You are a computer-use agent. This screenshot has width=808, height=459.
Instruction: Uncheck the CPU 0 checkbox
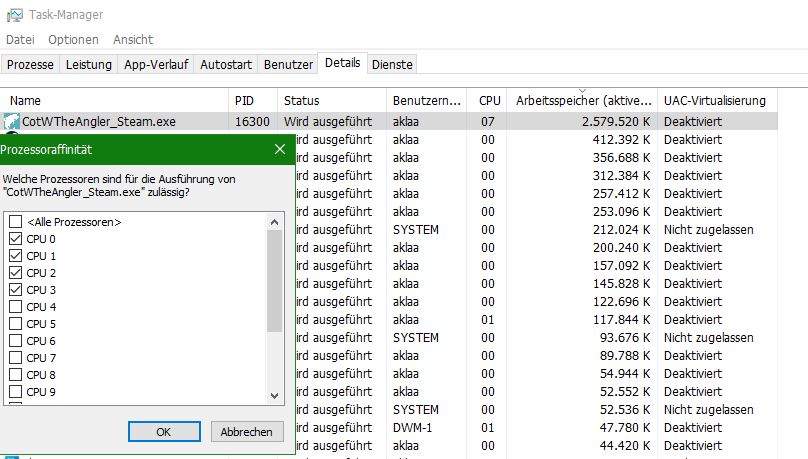point(15,239)
